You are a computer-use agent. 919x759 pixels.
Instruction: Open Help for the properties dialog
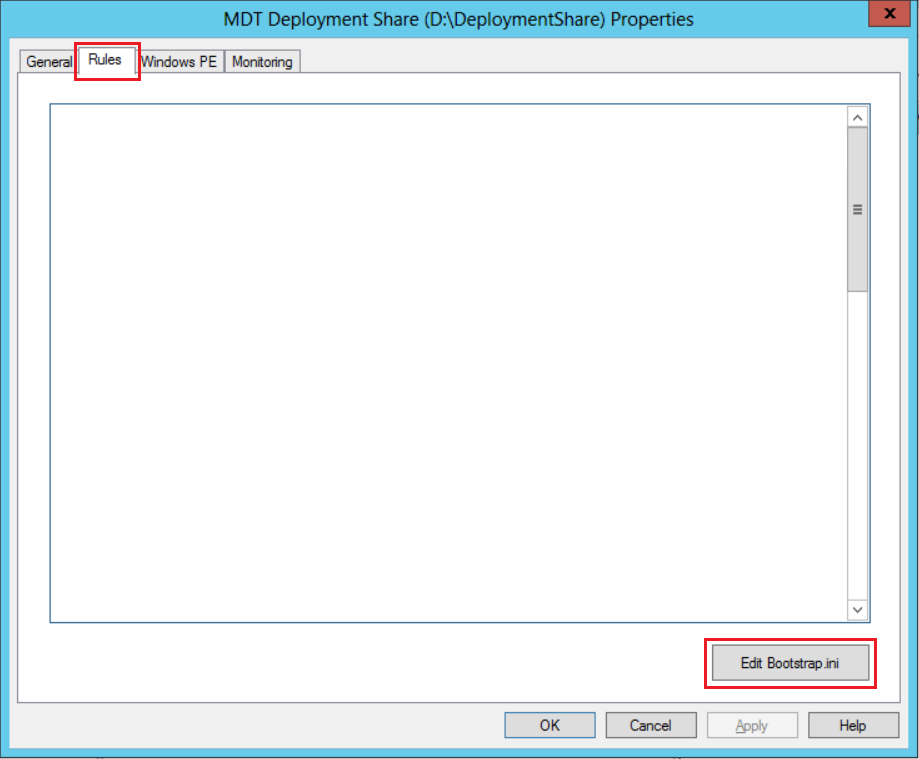tap(852, 725)
